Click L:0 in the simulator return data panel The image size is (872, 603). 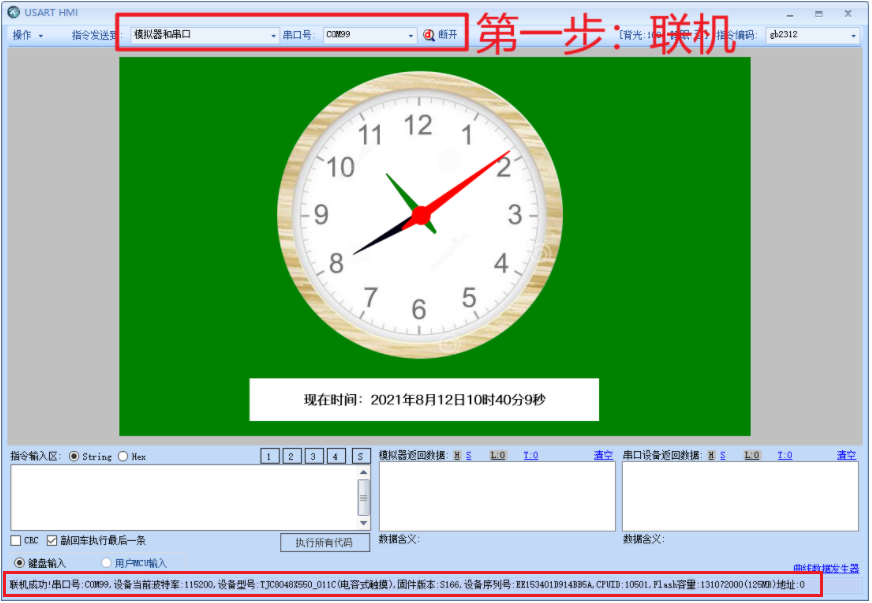tap(499, 455)
